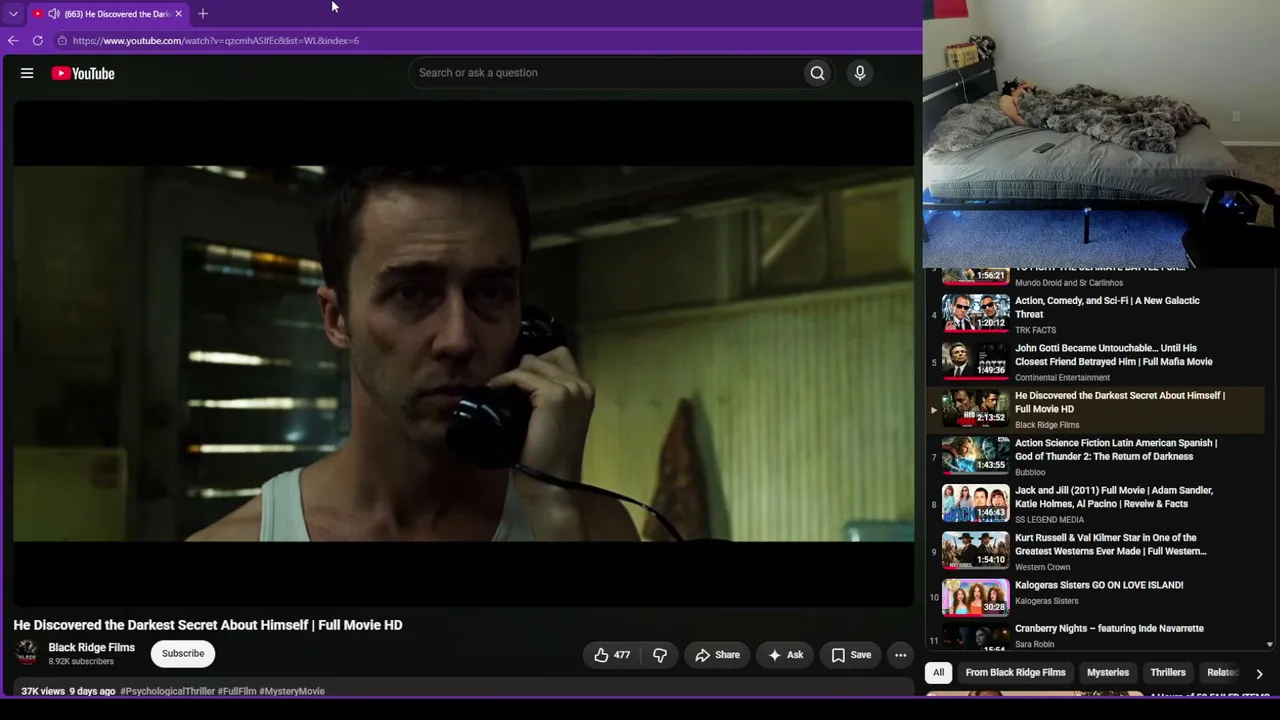Click the browser address bar URL
Image resolution: width=1280 pixels, height=720 pixels.
pos(216,41)
